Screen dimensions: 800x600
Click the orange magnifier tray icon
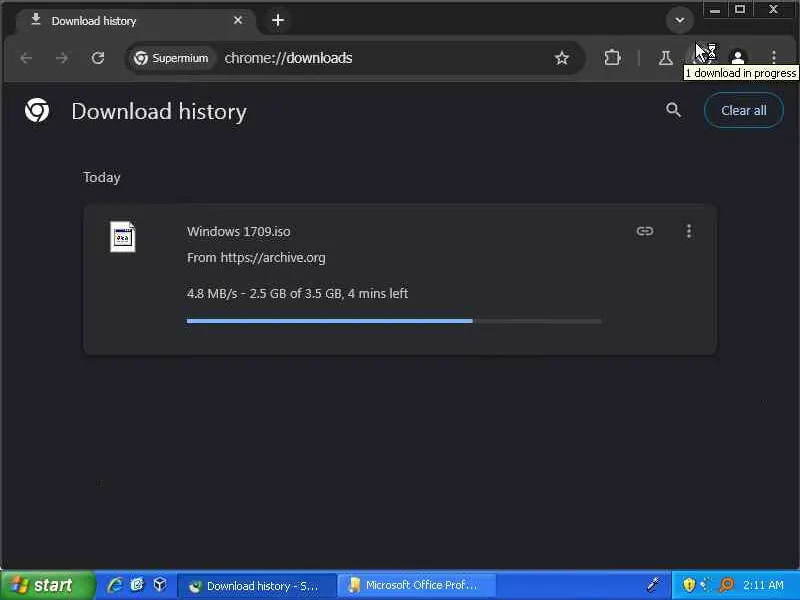[x=726, y=585]
